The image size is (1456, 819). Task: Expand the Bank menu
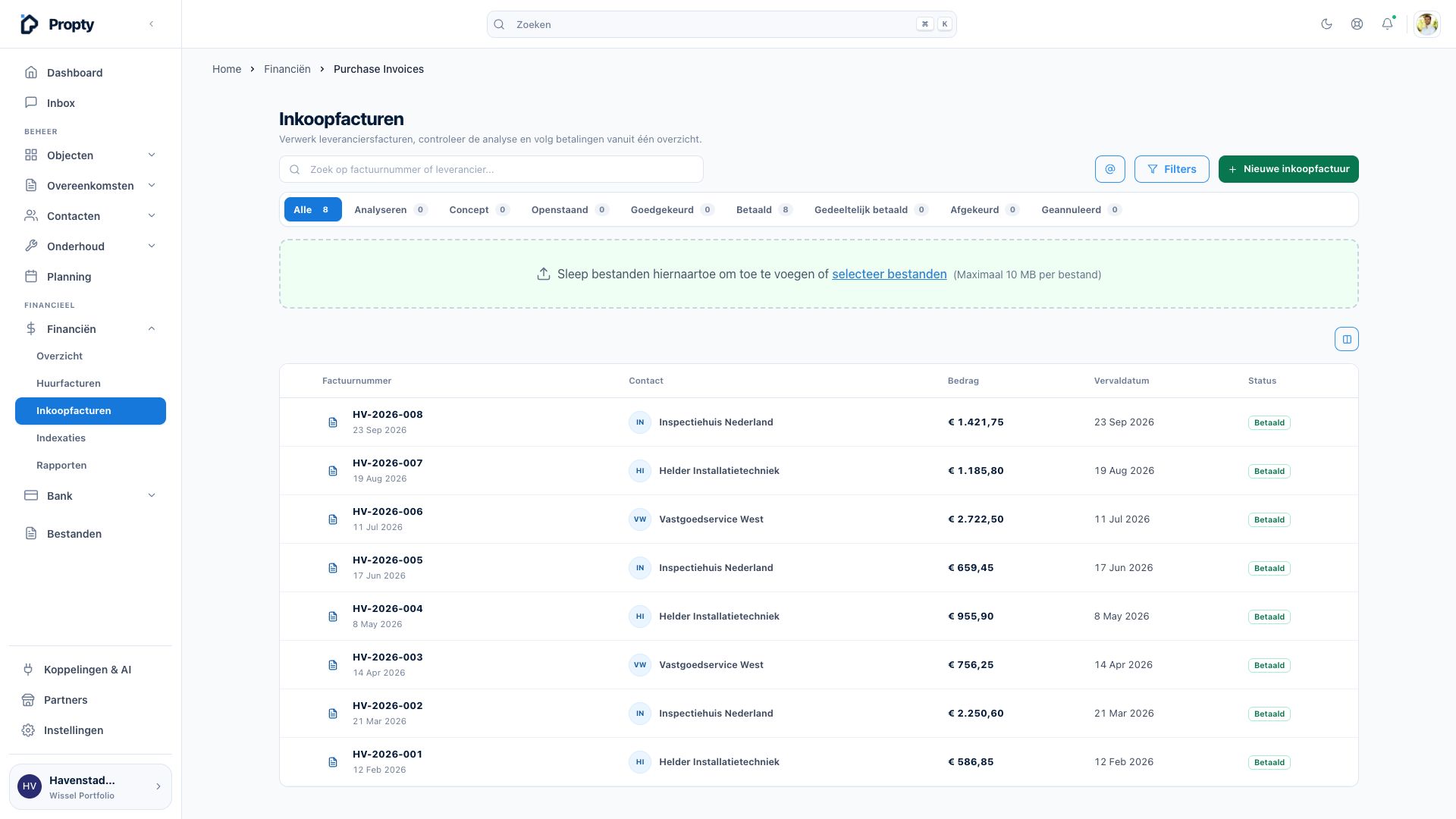pos(90,496)
